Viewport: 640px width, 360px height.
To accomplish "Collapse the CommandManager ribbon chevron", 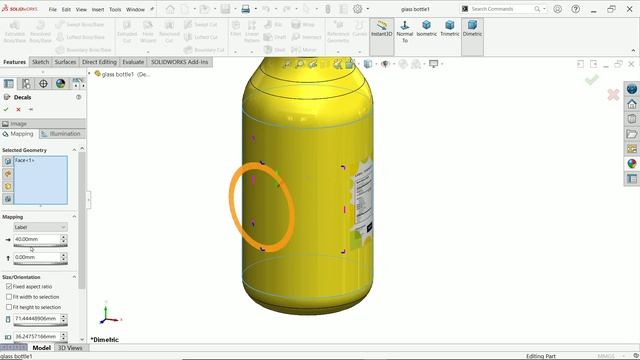I will 633,51.
